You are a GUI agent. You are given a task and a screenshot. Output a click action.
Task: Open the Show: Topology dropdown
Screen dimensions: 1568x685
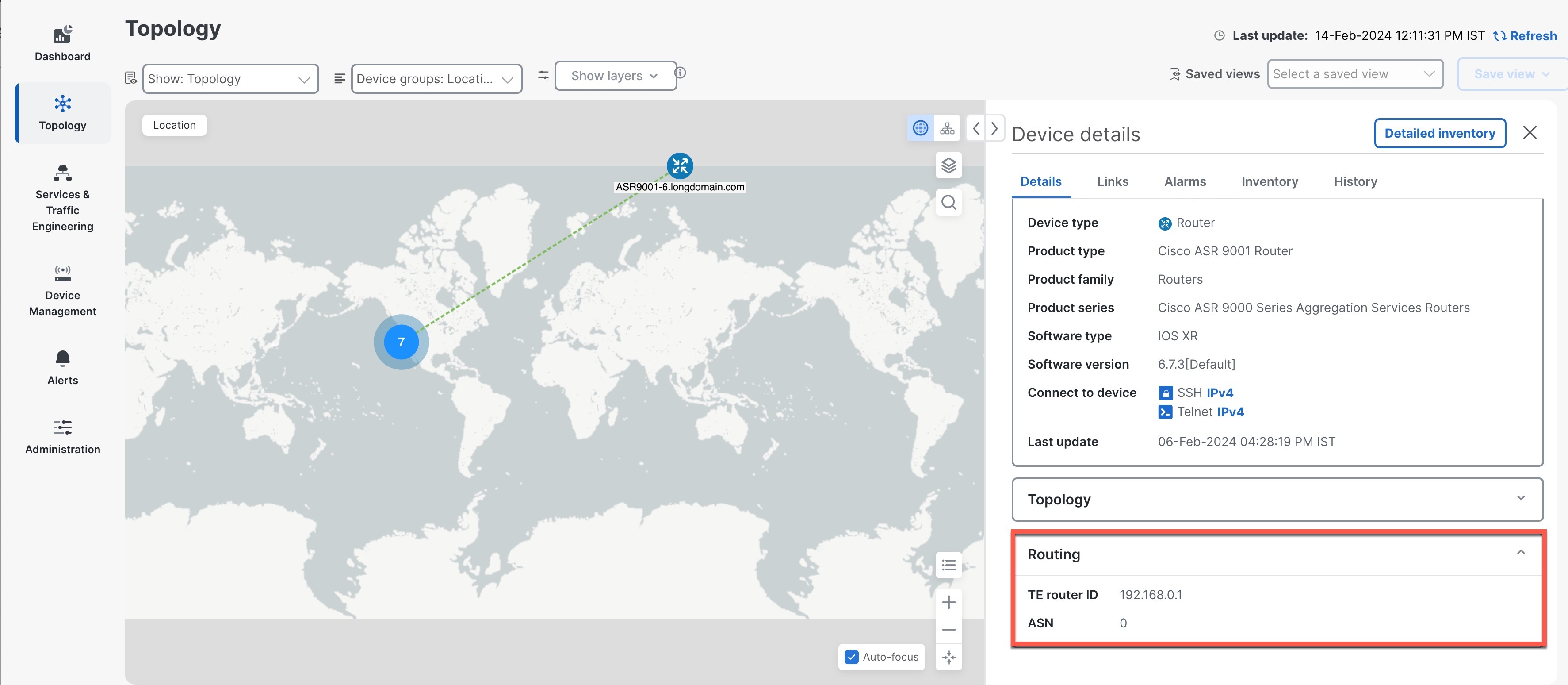[231, 78]
